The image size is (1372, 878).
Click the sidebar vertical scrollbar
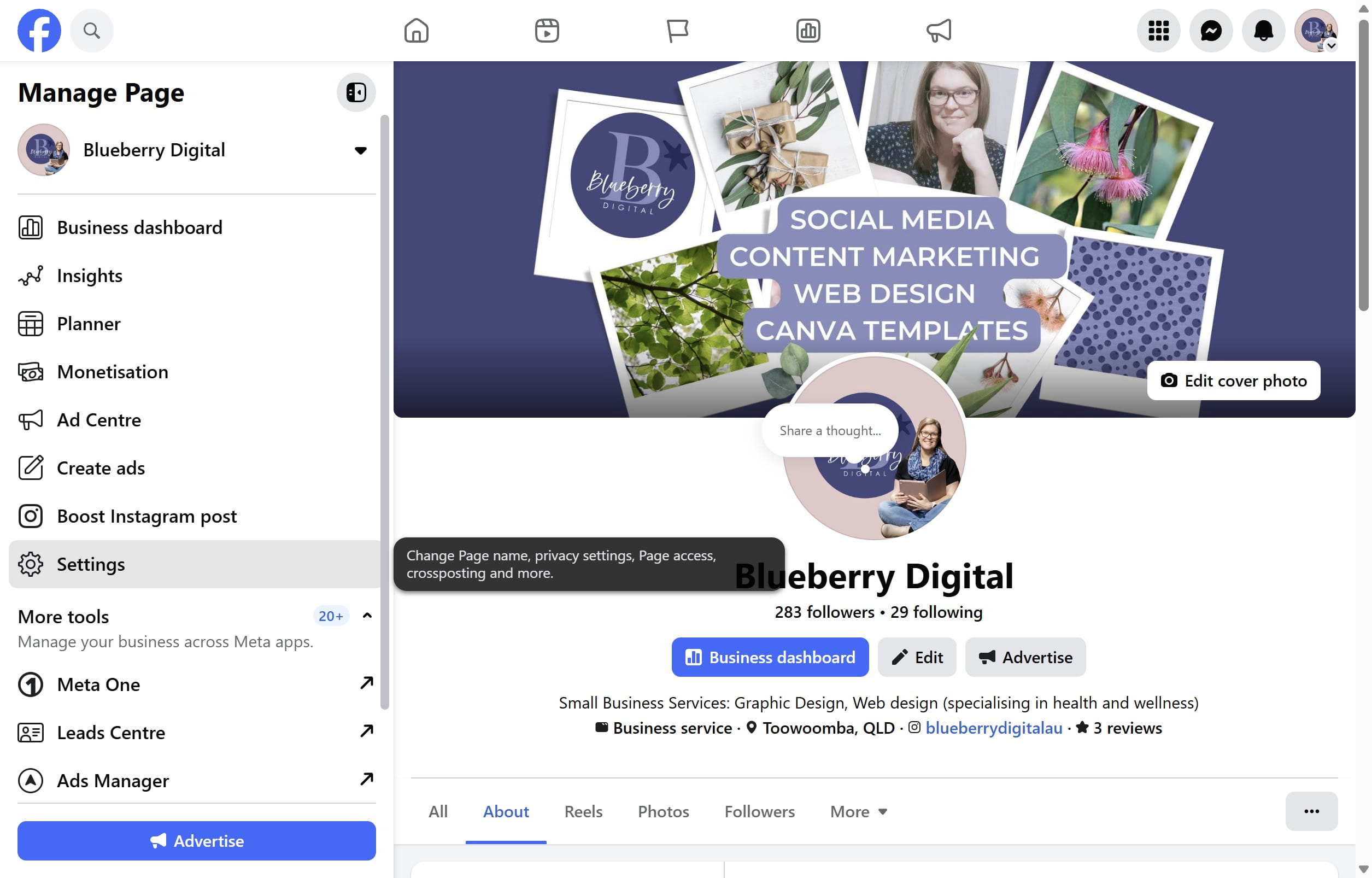pos(385,412)
